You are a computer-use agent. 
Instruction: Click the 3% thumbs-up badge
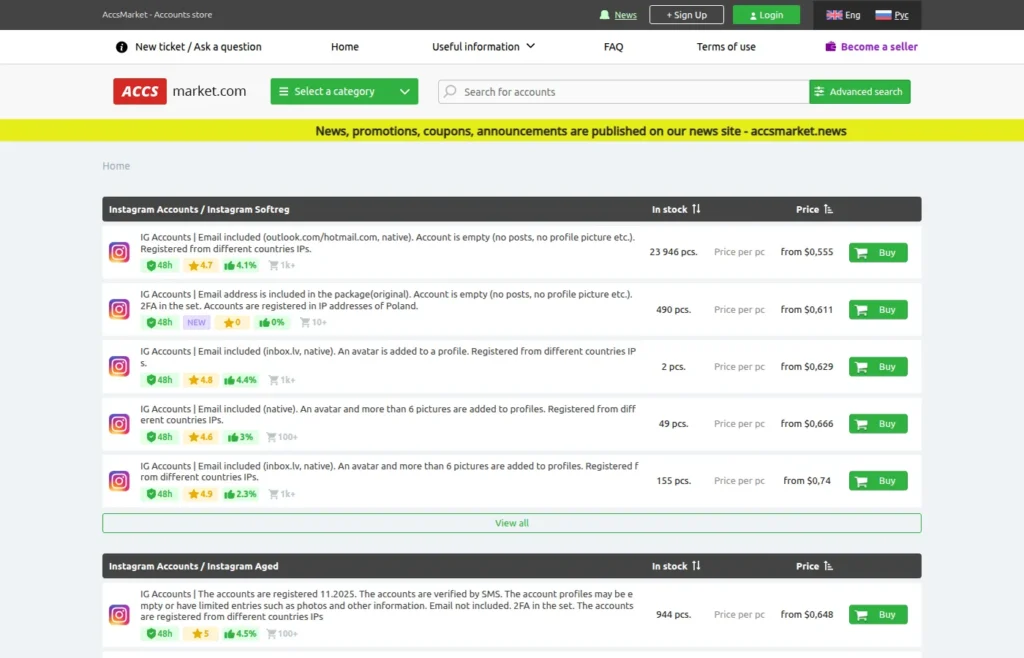coord(240,437)
